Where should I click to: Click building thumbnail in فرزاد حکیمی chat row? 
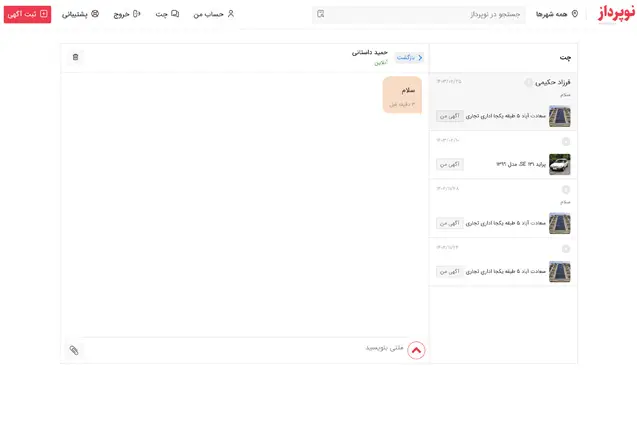(559, 116)
